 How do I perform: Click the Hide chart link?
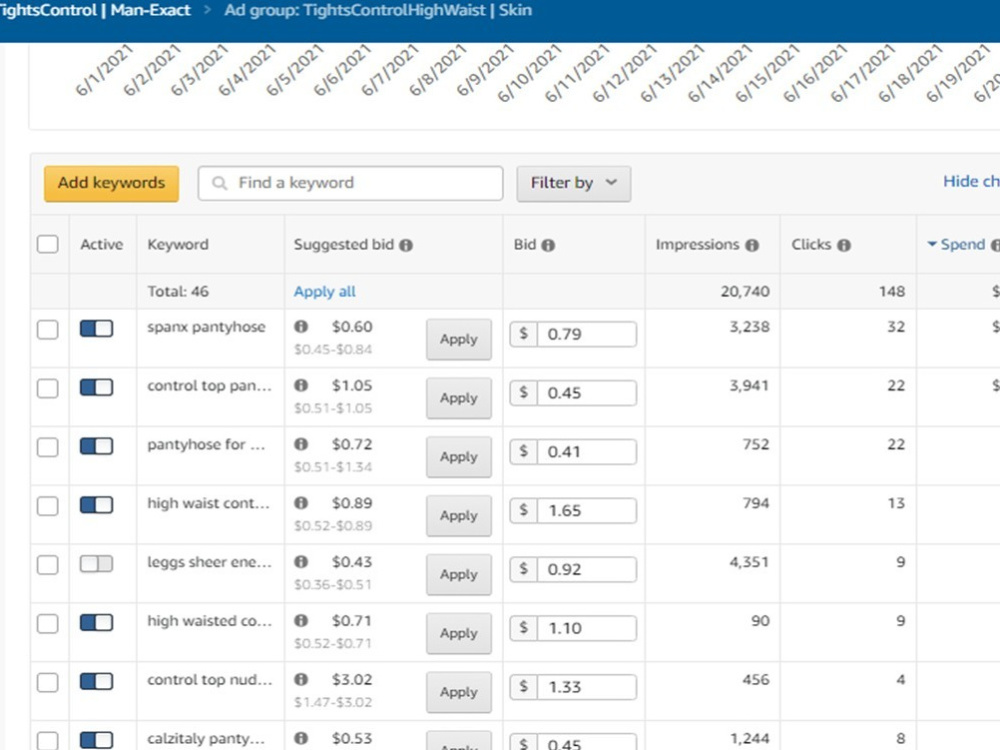point(971,182)
